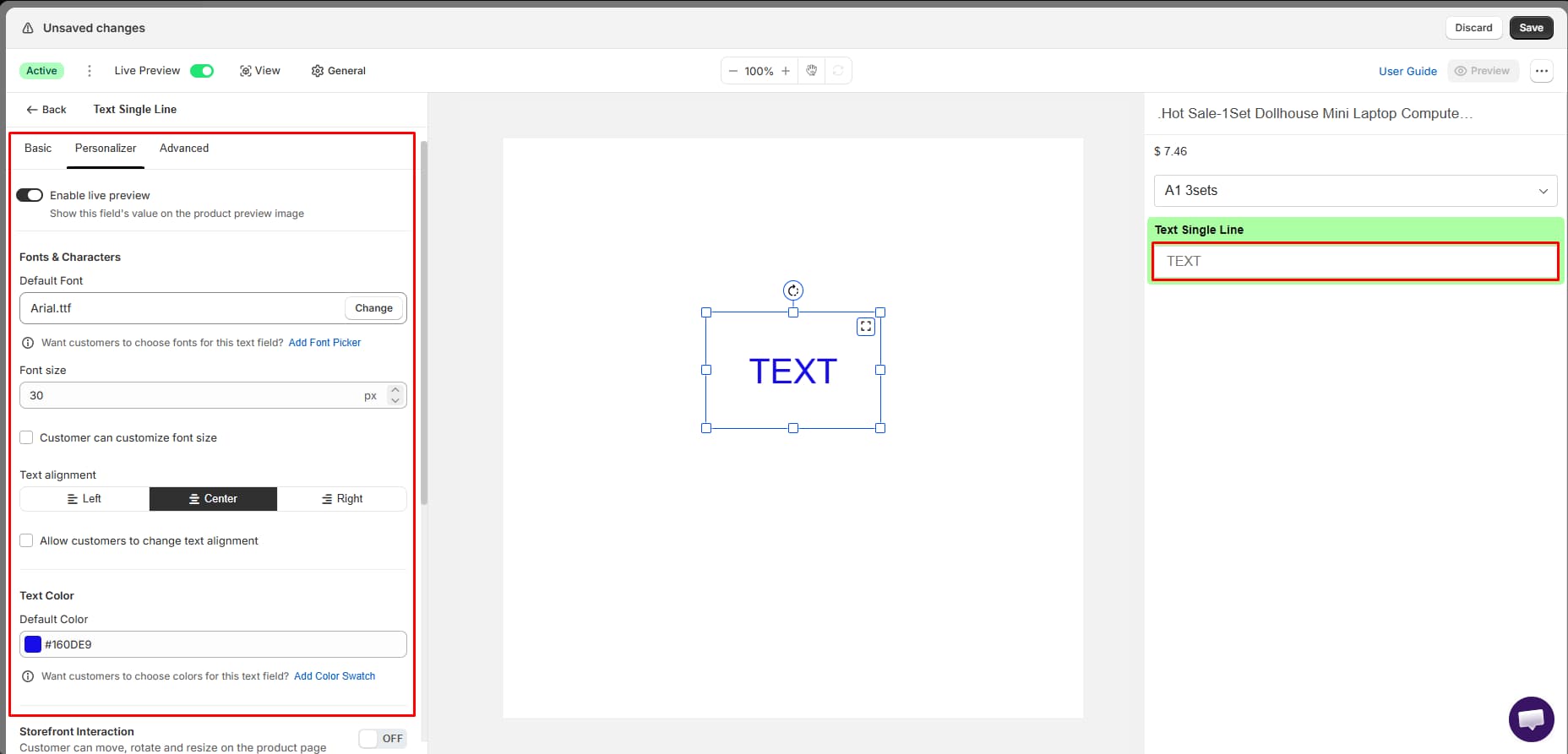This screenshot has height=754, width=1568.
Task: Click the Text Single Line TEXT input
Action: click(1355, 262)
